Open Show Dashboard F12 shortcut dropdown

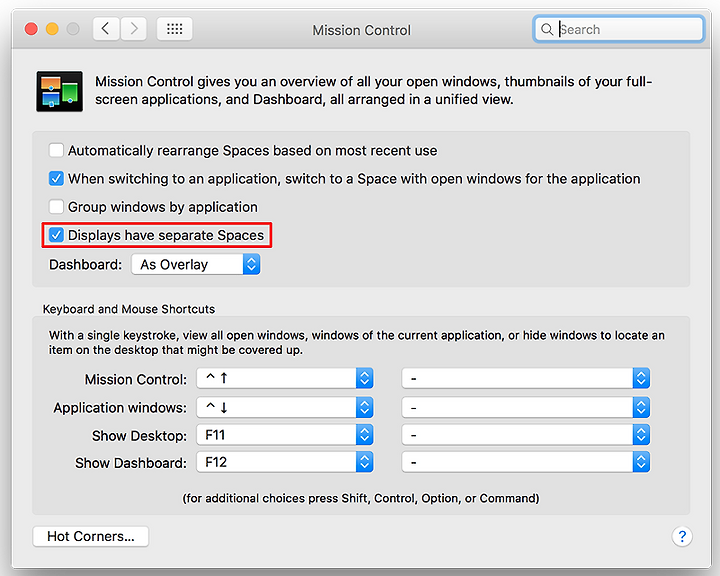[x=285, y=463]
